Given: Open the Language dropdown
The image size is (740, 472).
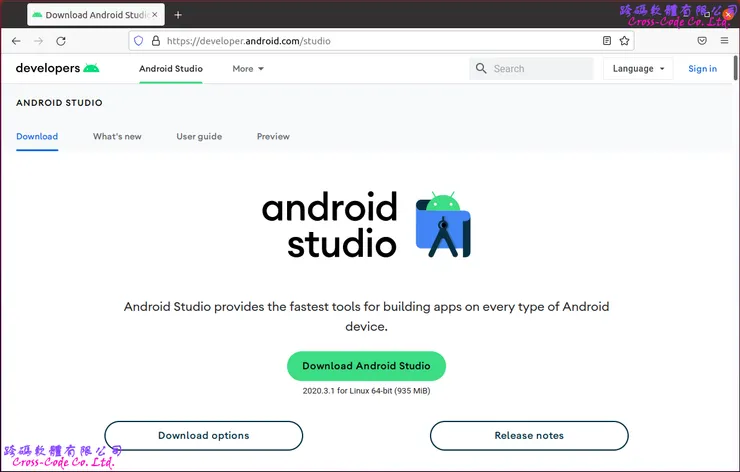Looking at the screenshot, I should coord(638,68).
